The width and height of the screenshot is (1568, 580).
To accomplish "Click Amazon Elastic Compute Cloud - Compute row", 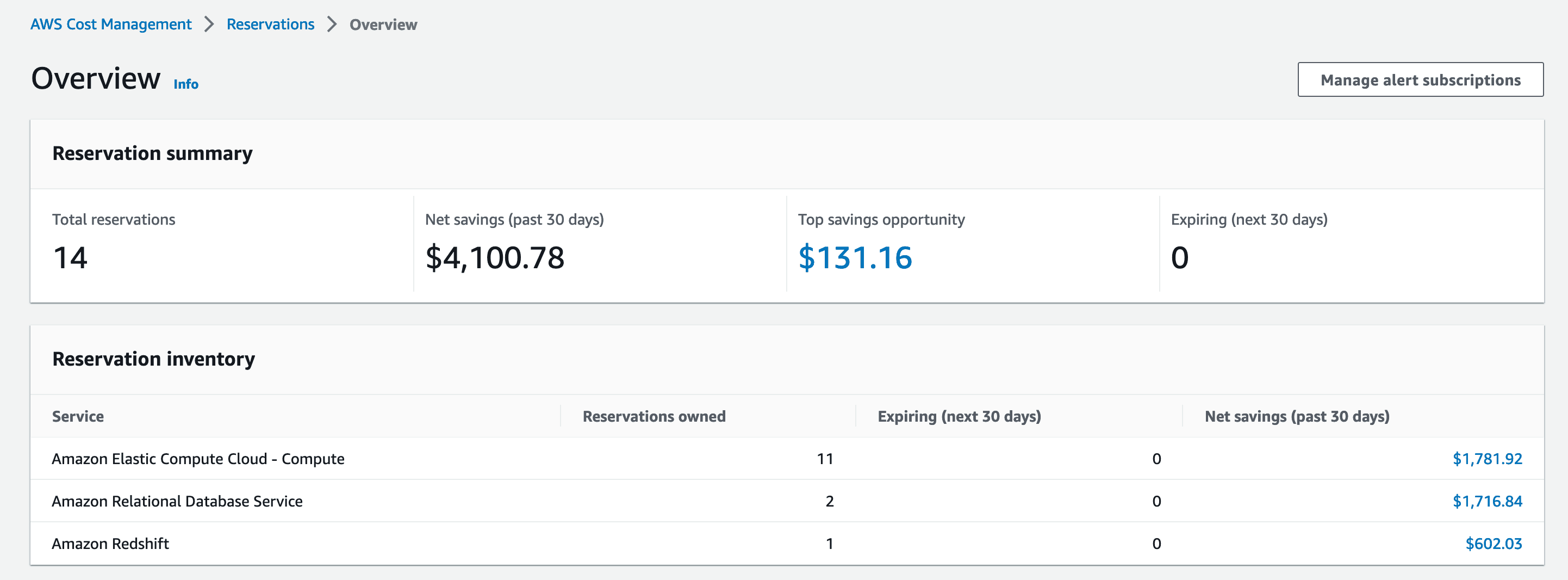I will [x=787, y=459].
